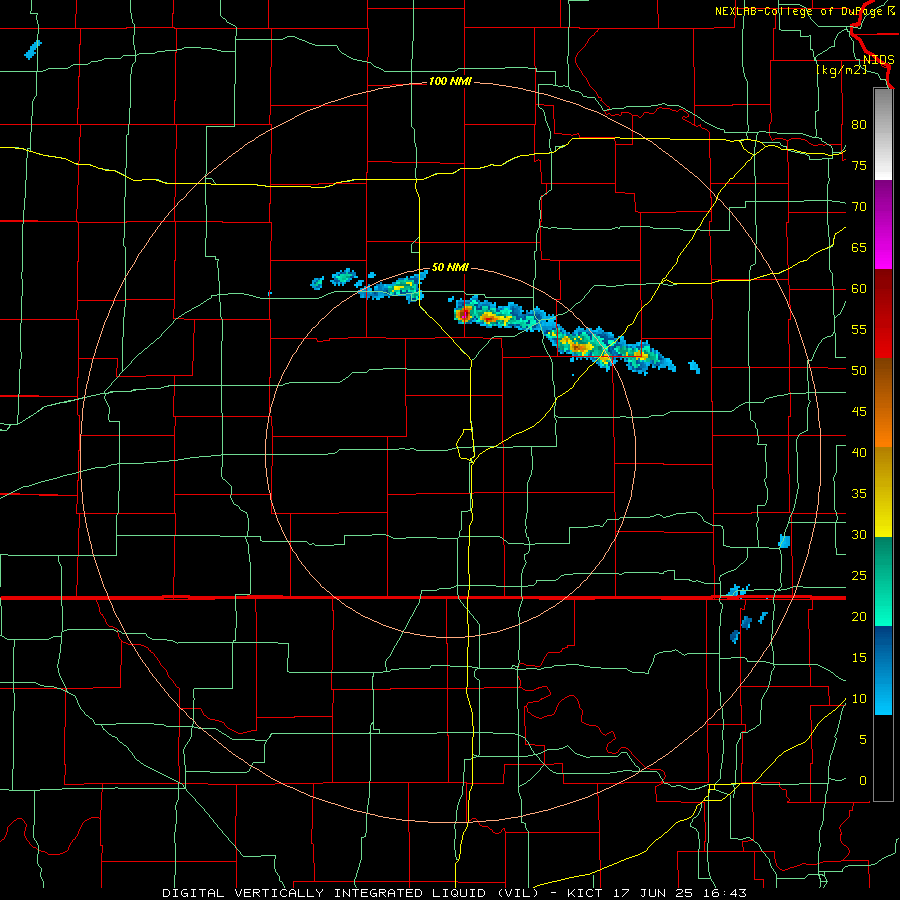900x900 pixels.
Task: Click the 45 value on the color scale
Action: pyautogui.click(x=859, y=412)
